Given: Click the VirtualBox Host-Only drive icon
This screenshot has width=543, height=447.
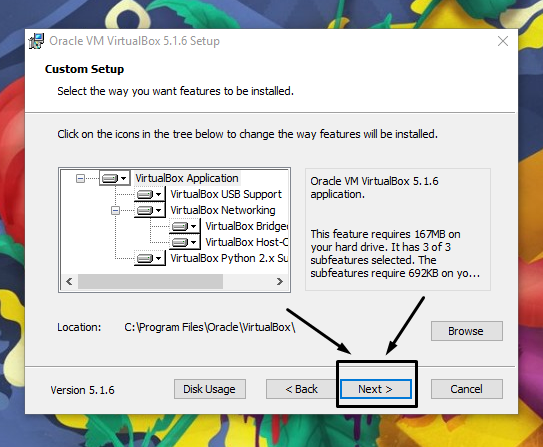Looking at the screenshot, I should 180,242.
